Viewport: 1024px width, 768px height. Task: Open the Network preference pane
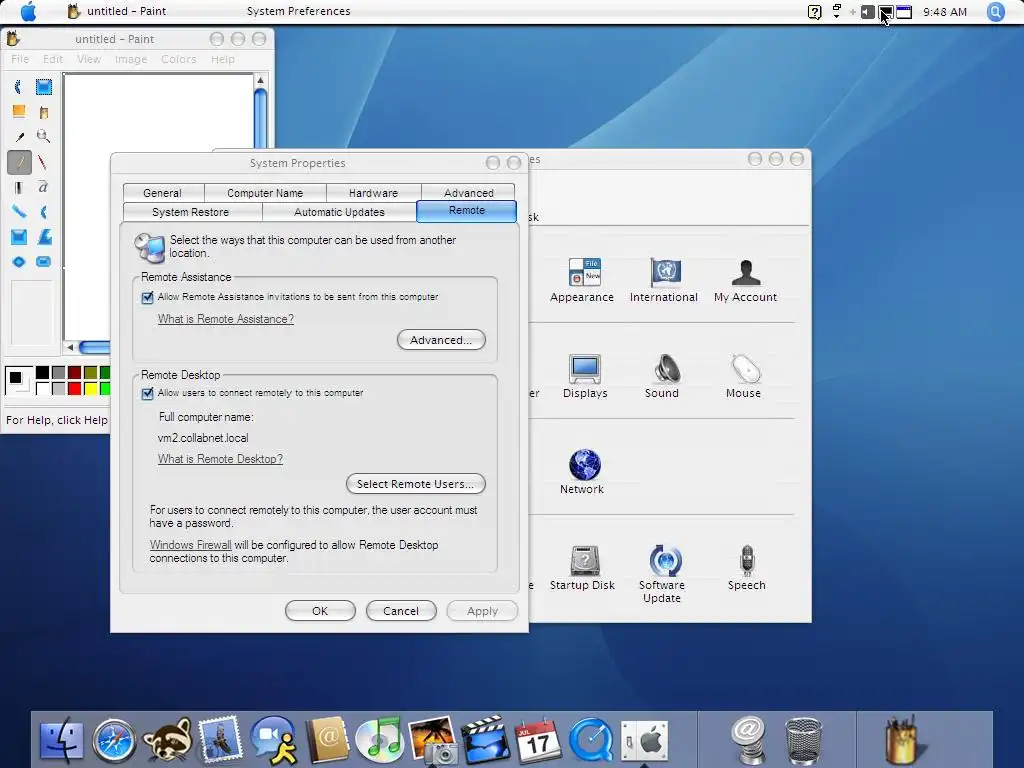[x=582, y=472]
